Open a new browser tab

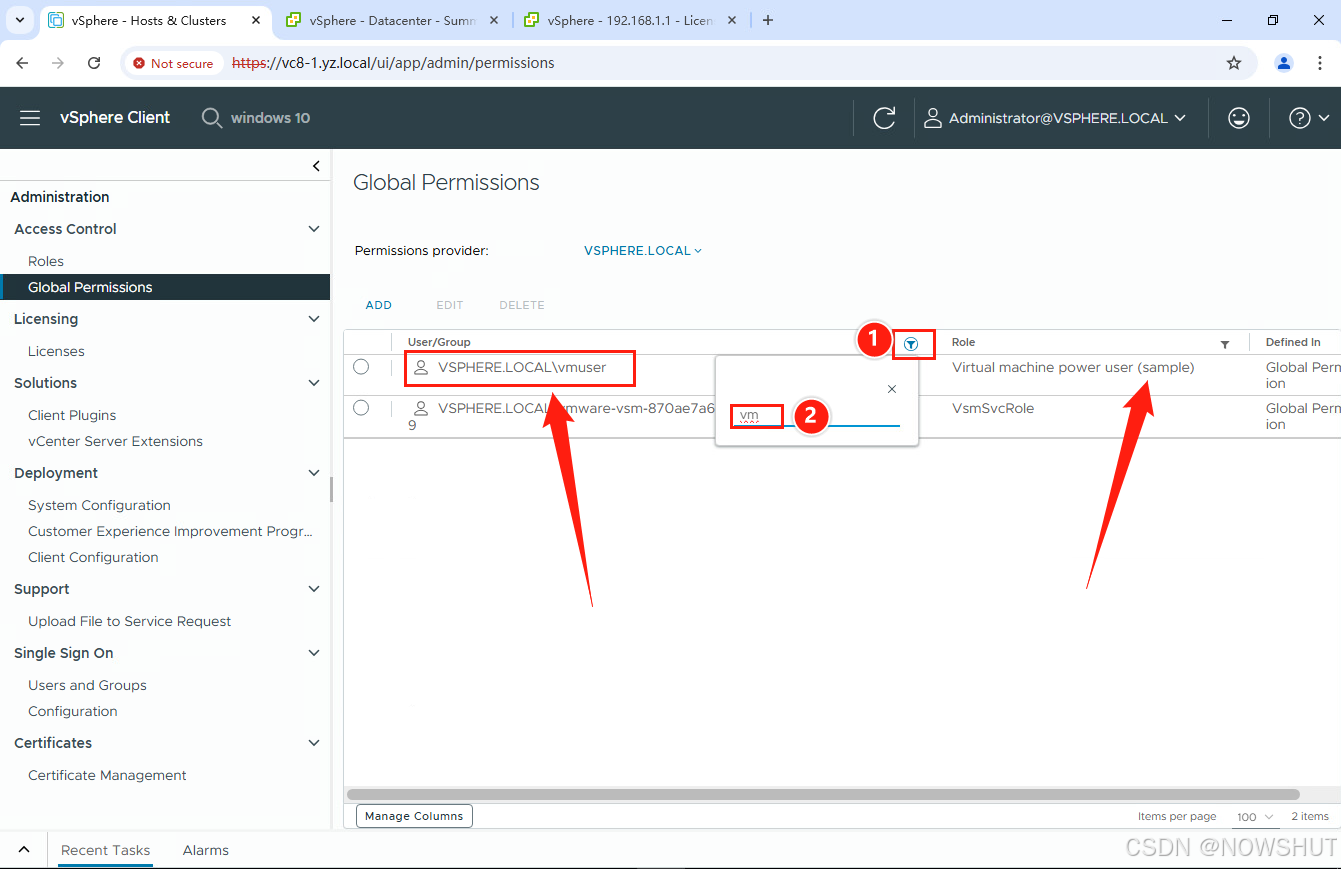coord(768,20)
